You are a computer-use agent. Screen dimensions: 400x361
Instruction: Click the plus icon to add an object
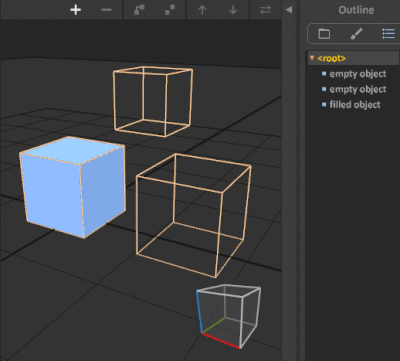pos(76,10)
